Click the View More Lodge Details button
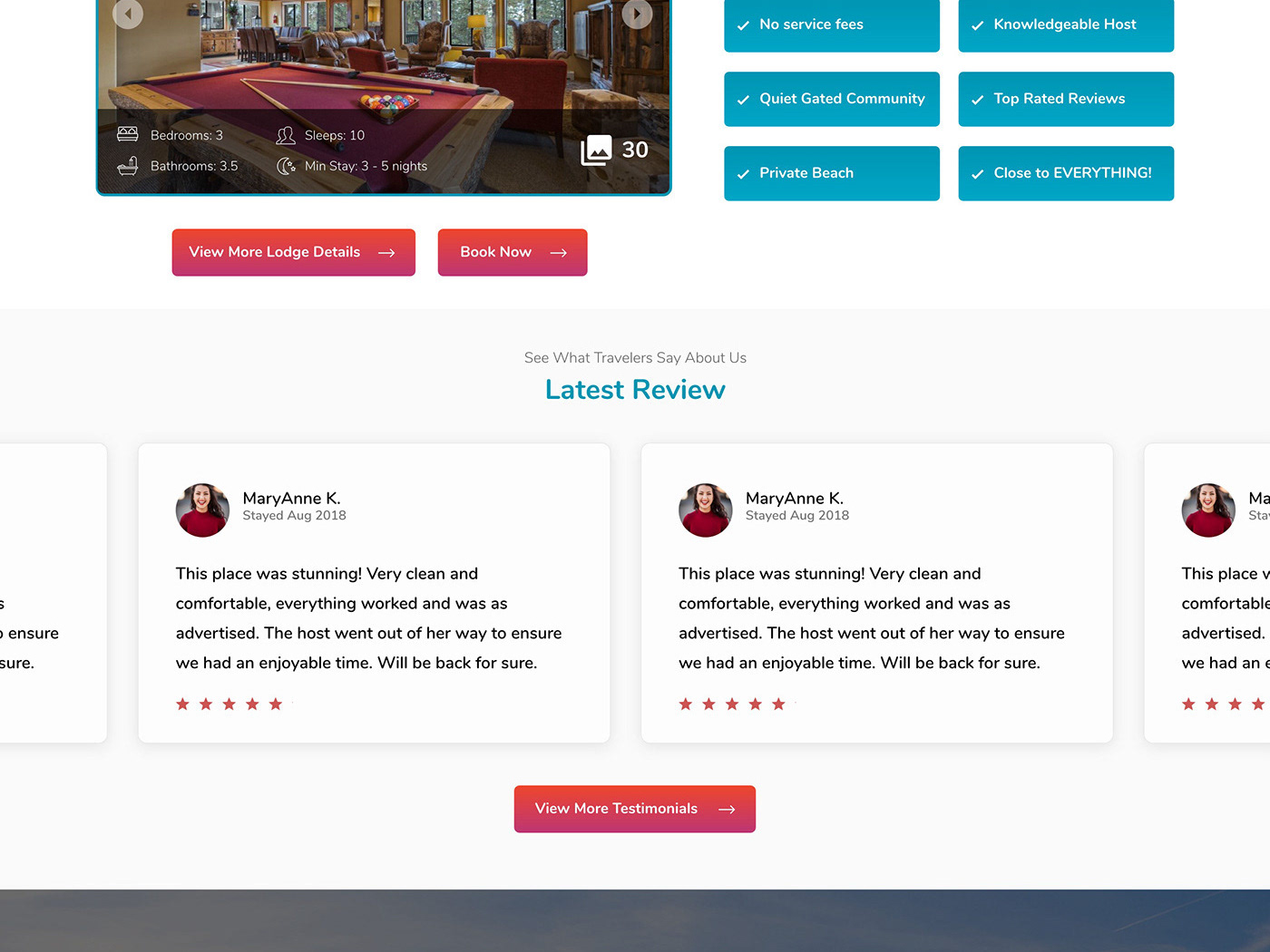 (x=294, y=252)
